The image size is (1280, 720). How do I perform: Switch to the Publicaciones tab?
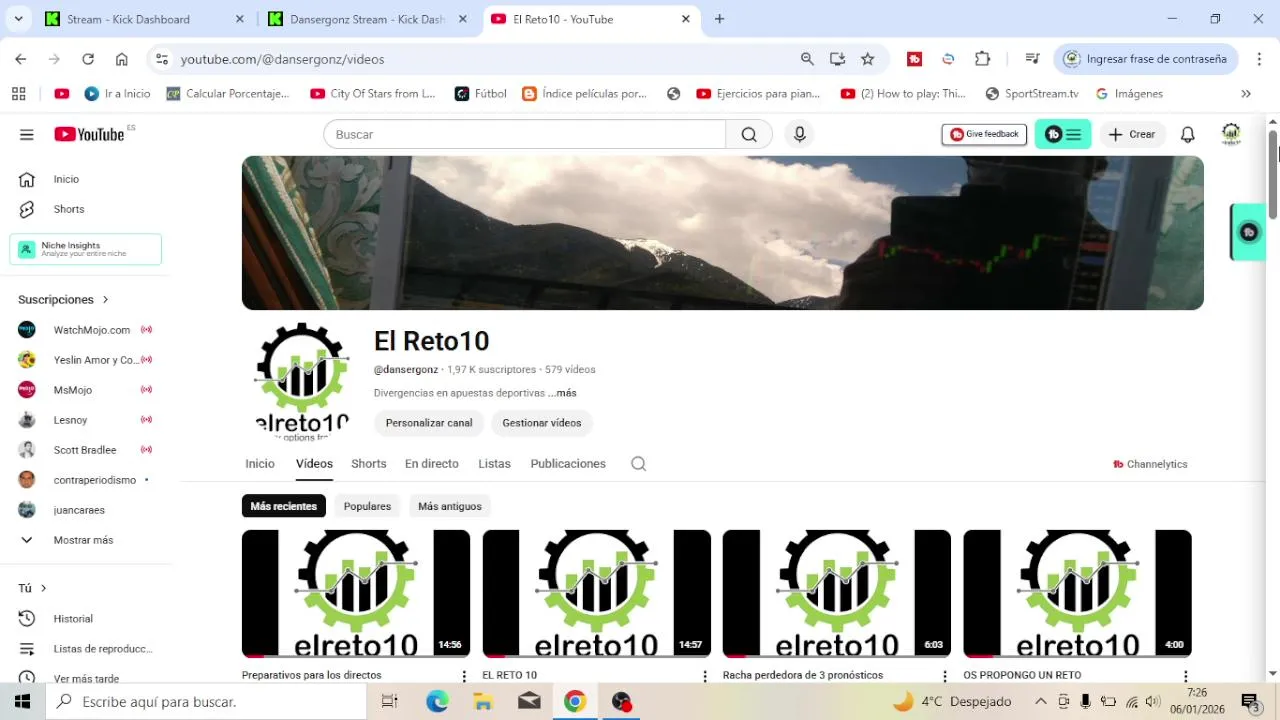pyautogui.click(x=568, y=464)
